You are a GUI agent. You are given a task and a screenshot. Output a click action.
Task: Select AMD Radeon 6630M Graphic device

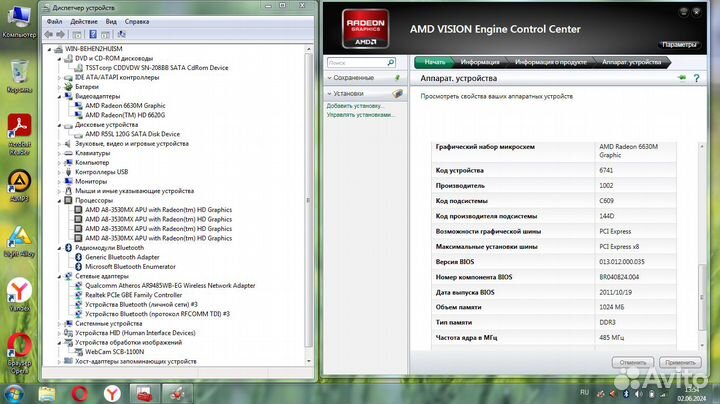(x=125, y=105)
